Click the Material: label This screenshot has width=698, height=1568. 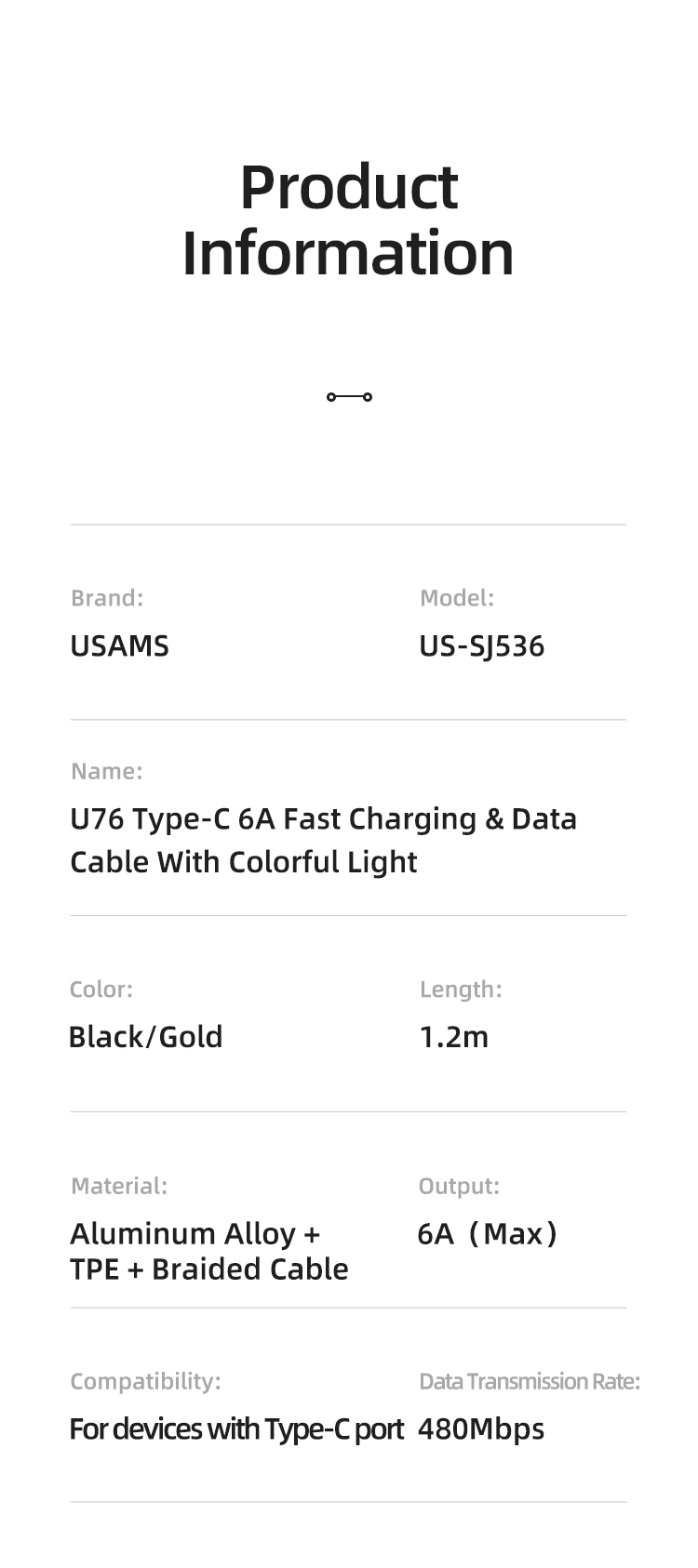tap(119, 1186)
